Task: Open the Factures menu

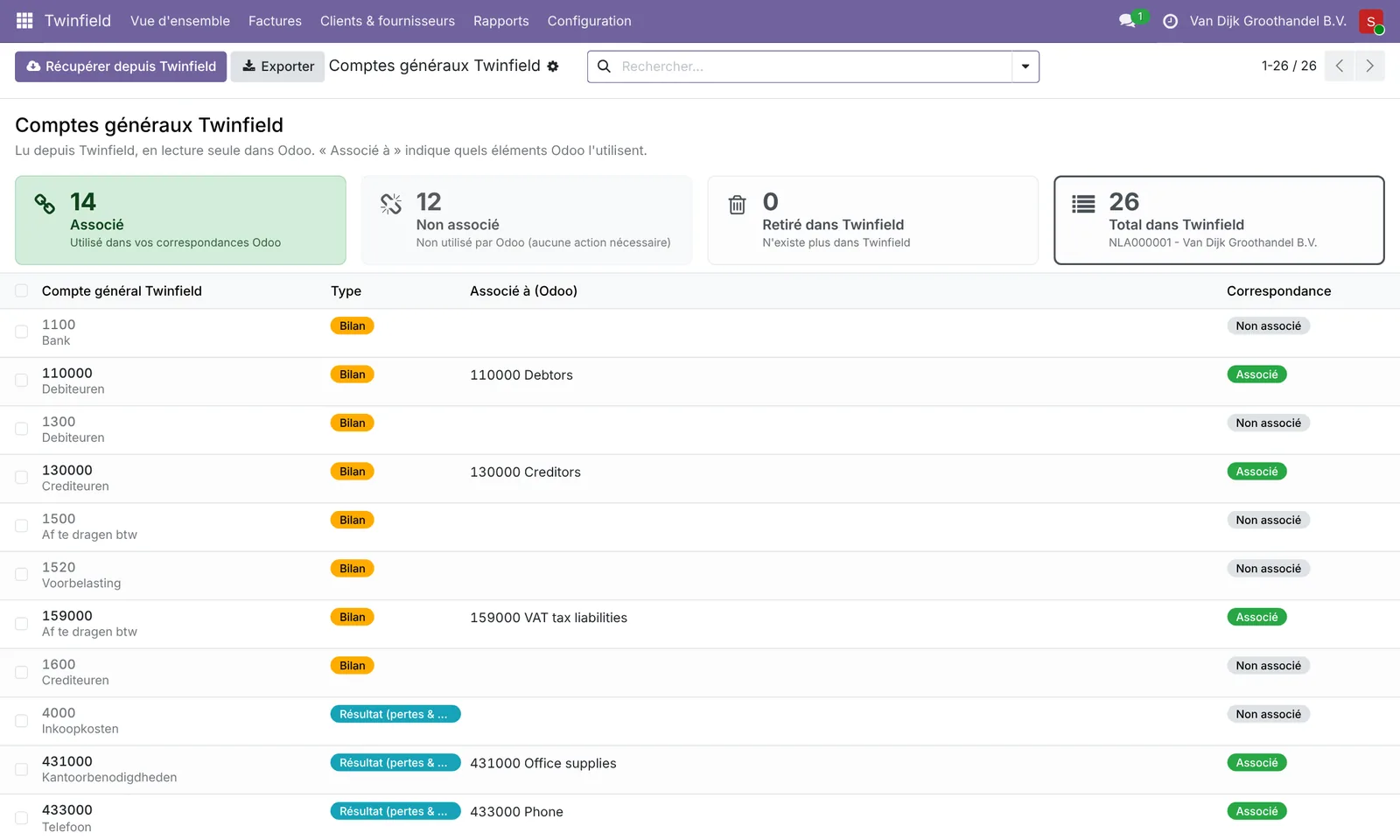Action: (x=275, y=21)
